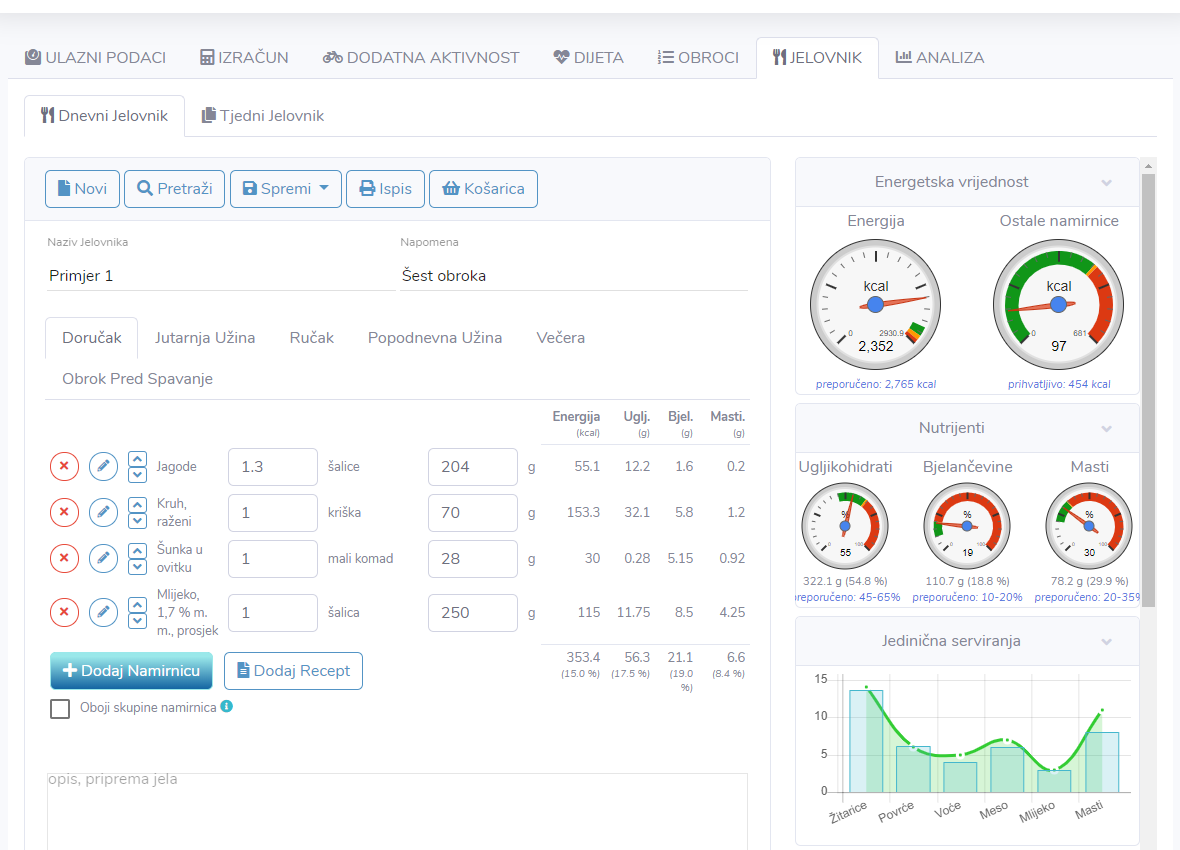
Task: Switch to Popodnevna Užina meal tab
Action: point(435,338)
